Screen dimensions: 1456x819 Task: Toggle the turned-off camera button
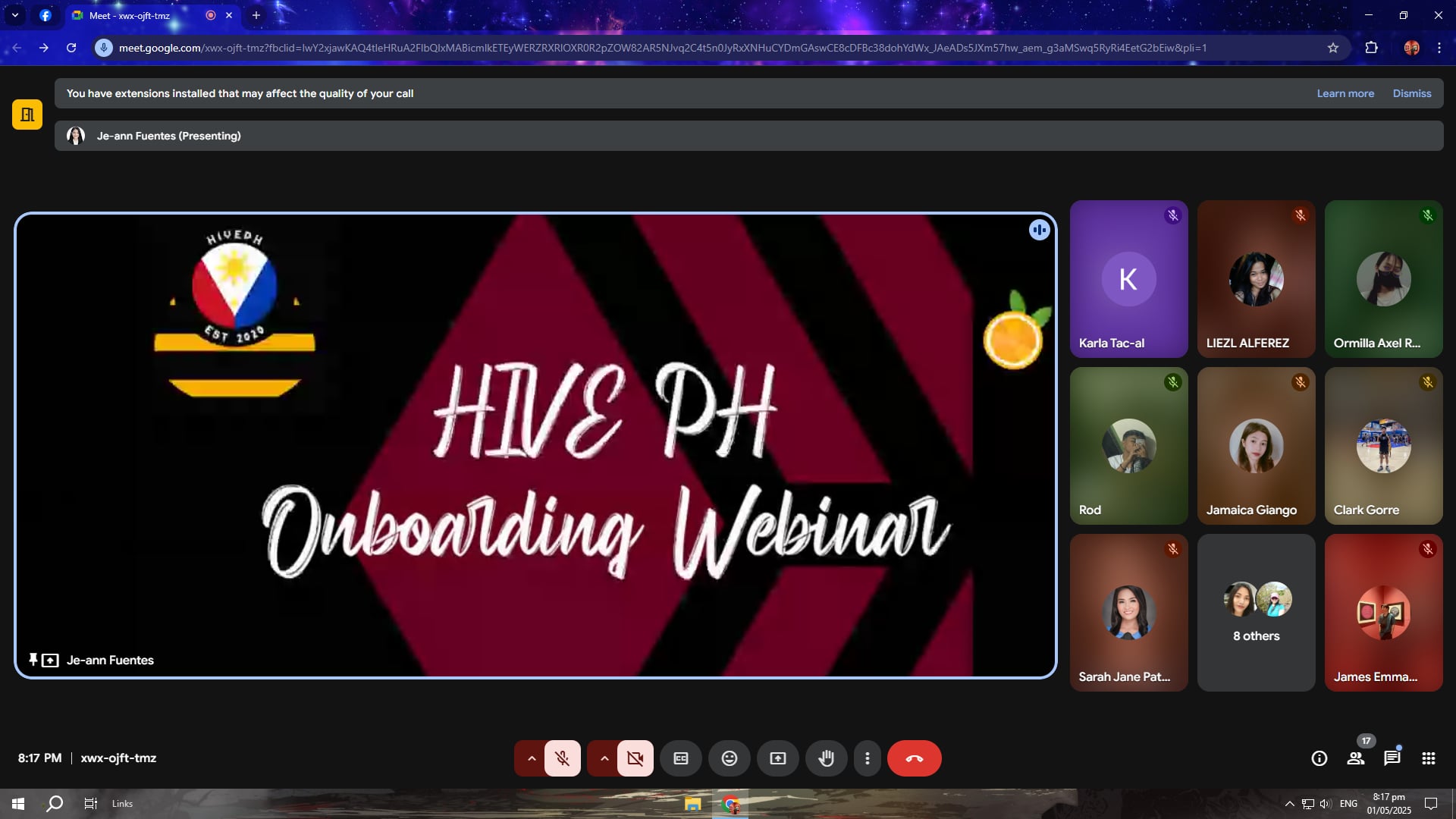(x=635, y=758)
